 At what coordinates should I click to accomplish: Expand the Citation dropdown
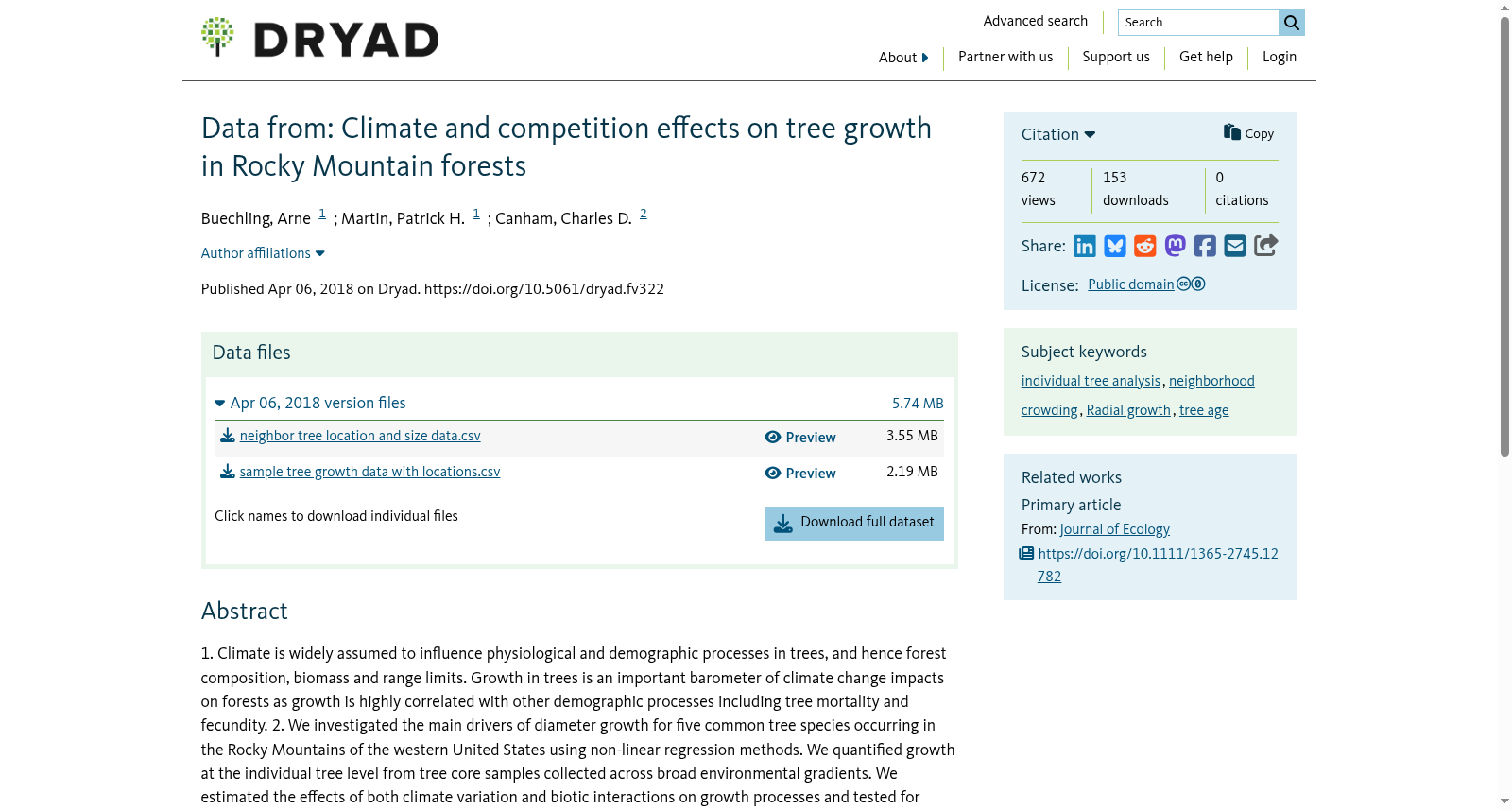click(1058, 134)
